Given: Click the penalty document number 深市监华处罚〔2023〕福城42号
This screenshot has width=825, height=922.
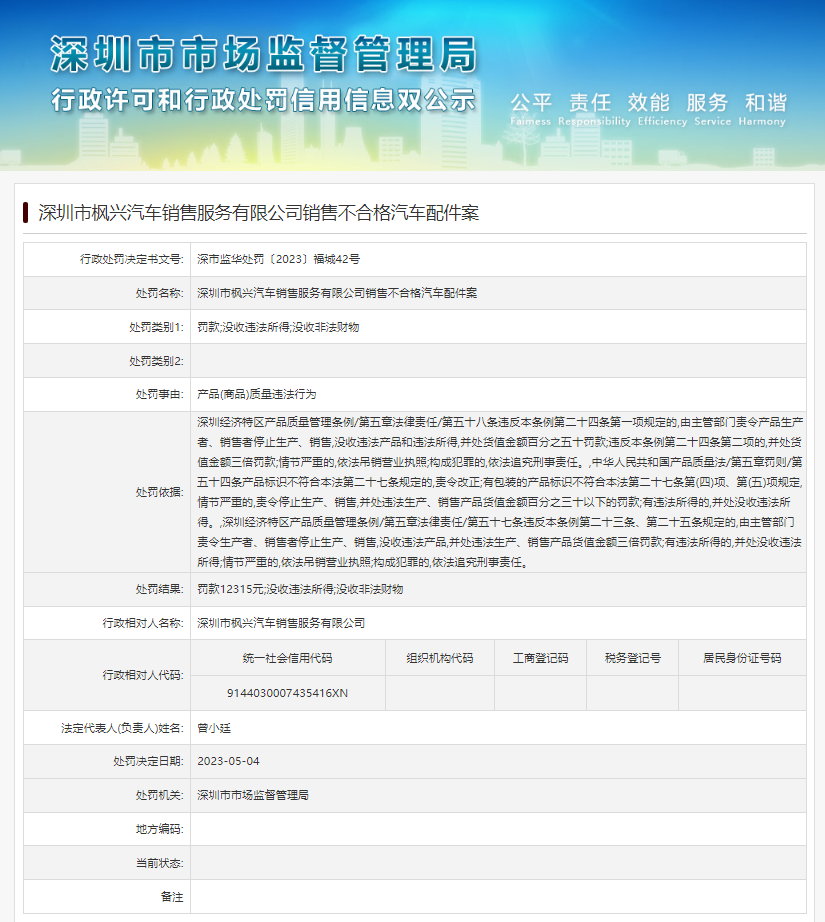Looking at the screenshot, I should point(277,258).
